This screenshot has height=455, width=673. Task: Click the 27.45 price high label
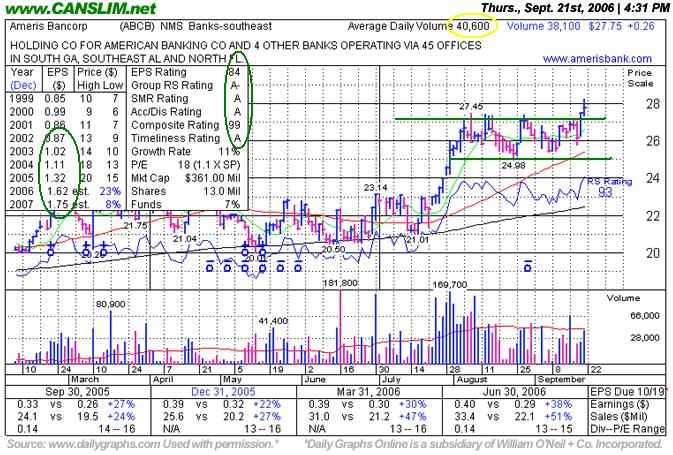point(471,106)
